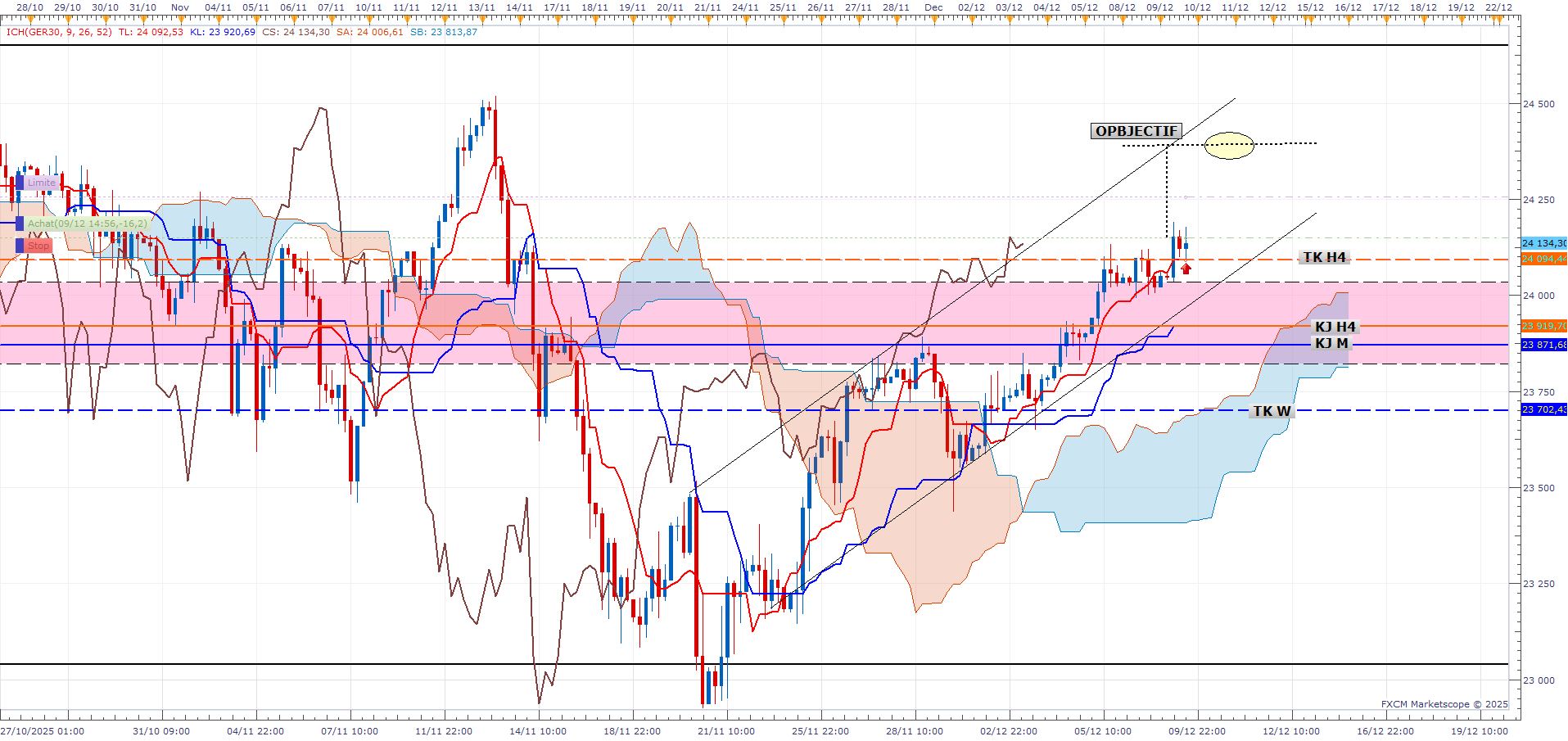
Task: Click the ICH(GER30, 9, 26, 52) indicator title
Action: click(x=58, y=32)
